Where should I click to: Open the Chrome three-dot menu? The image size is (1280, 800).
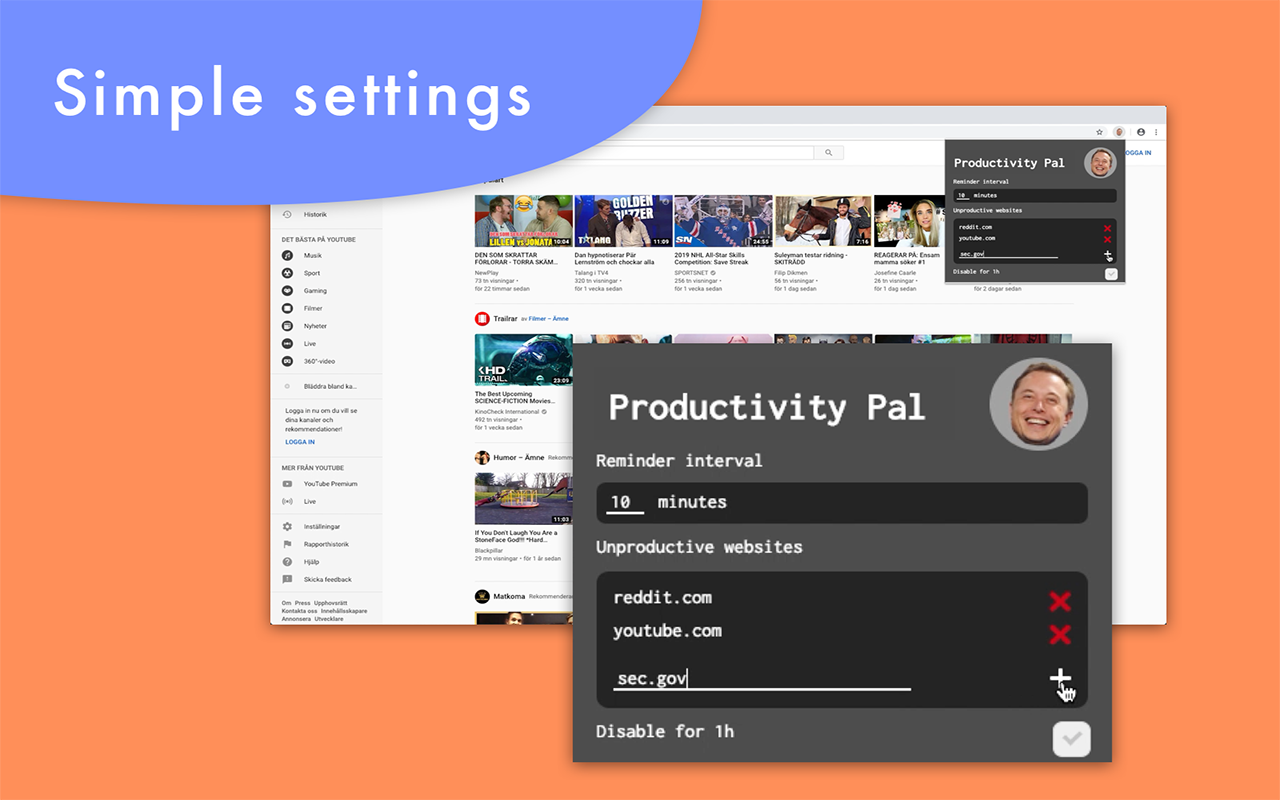pyautogui.click(x=1157, y=132)
